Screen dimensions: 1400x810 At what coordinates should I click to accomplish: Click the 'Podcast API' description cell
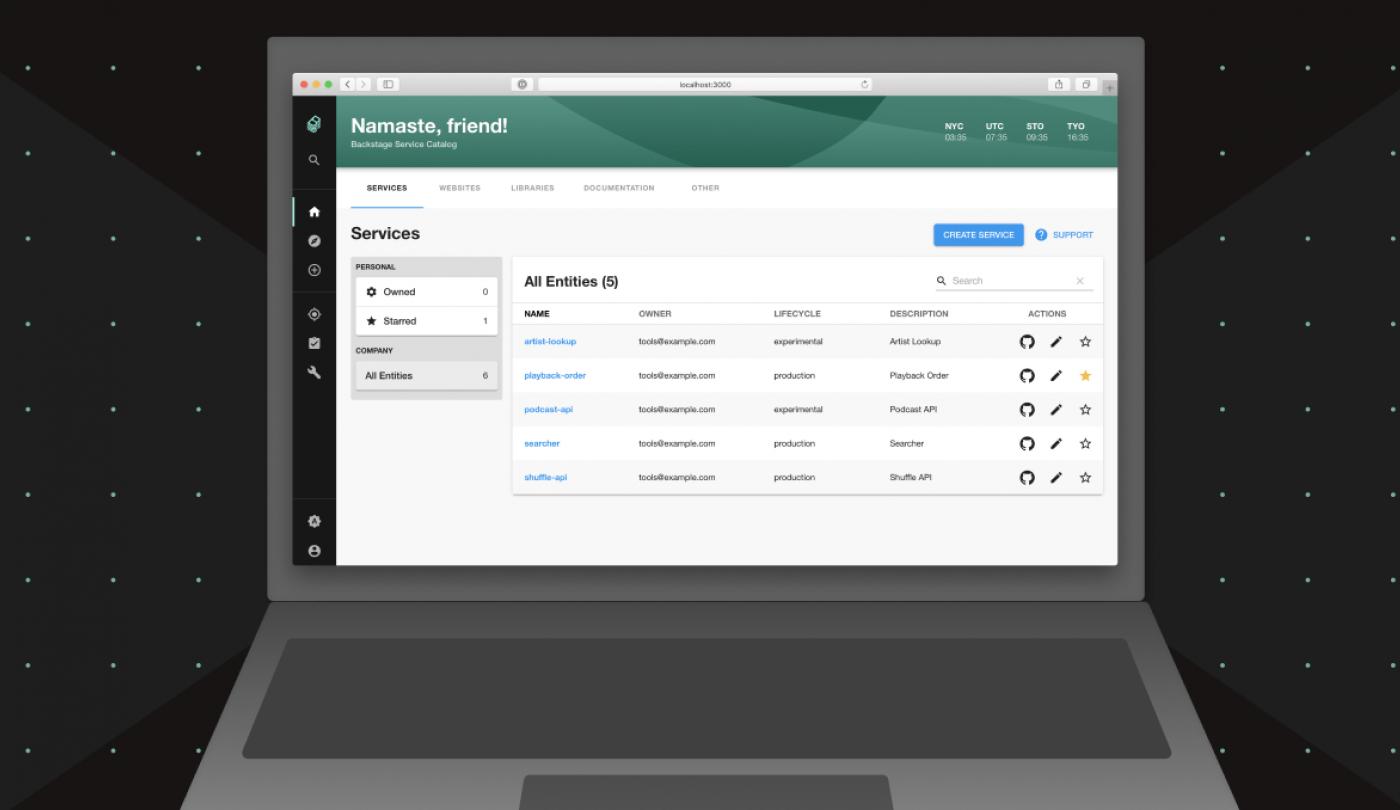click(x=913, y=410)
